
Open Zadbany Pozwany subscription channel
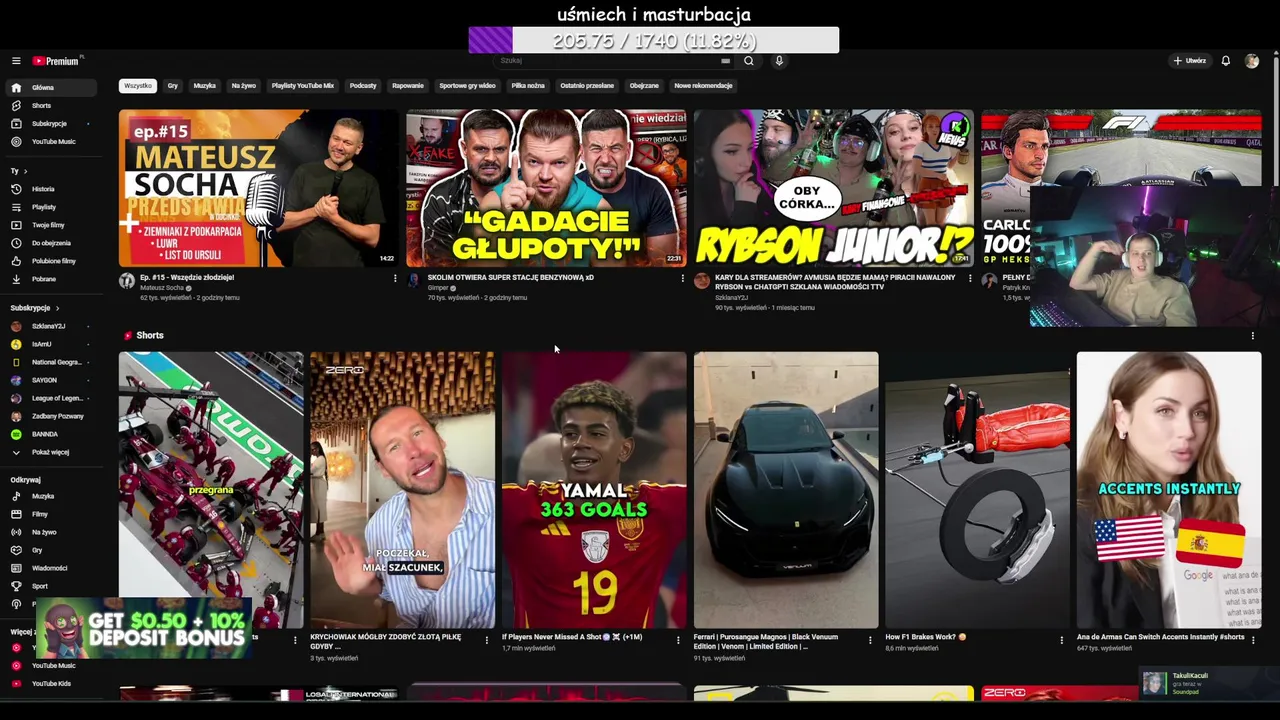[x=52, y=416]
